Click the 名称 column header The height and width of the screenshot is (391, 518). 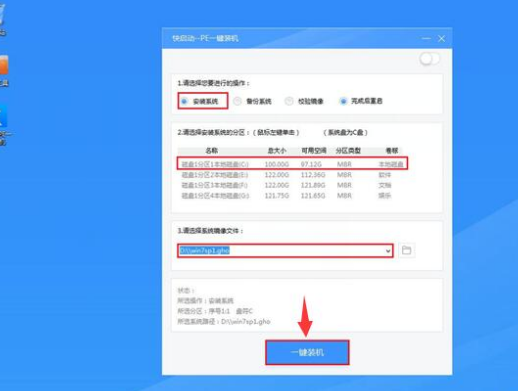click(212, 151)
